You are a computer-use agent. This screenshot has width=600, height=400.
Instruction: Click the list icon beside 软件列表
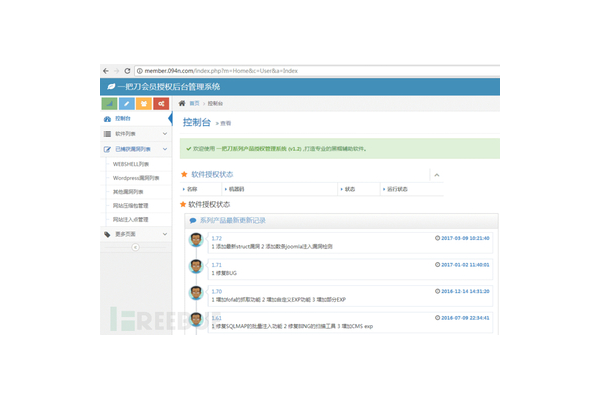point(107,134)
